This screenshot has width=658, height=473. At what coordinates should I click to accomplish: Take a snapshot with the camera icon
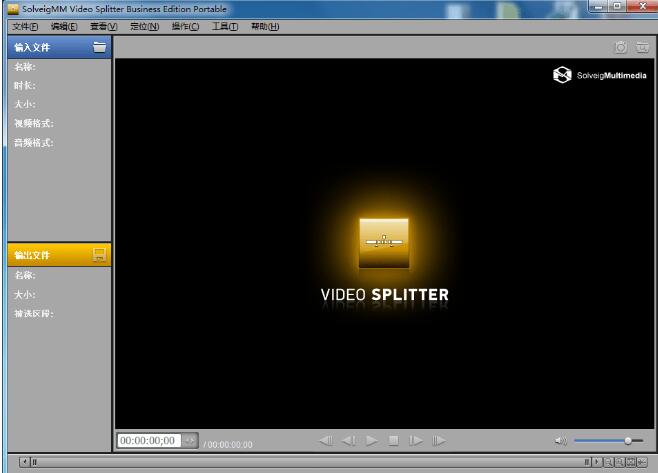click(x=621, y=47)
